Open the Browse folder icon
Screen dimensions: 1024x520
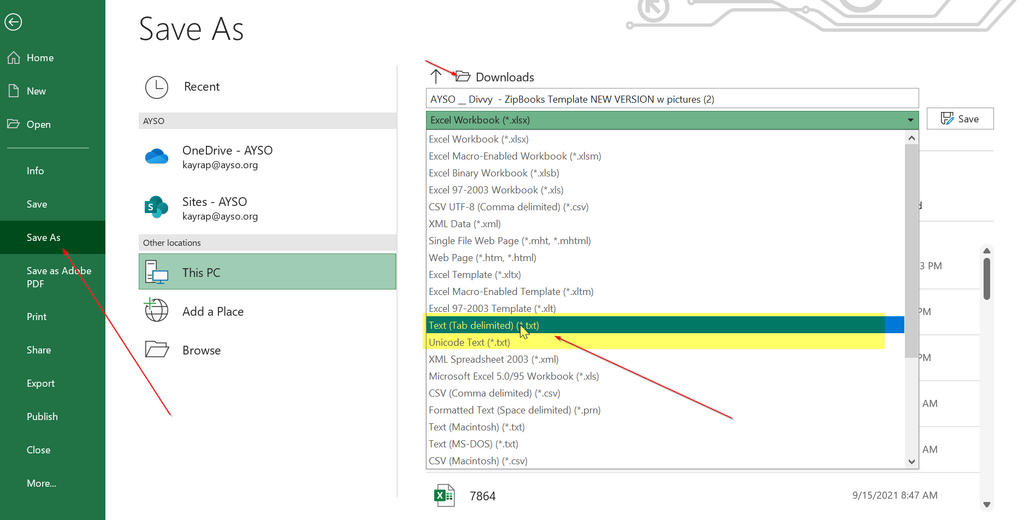[x=156, y=350]
